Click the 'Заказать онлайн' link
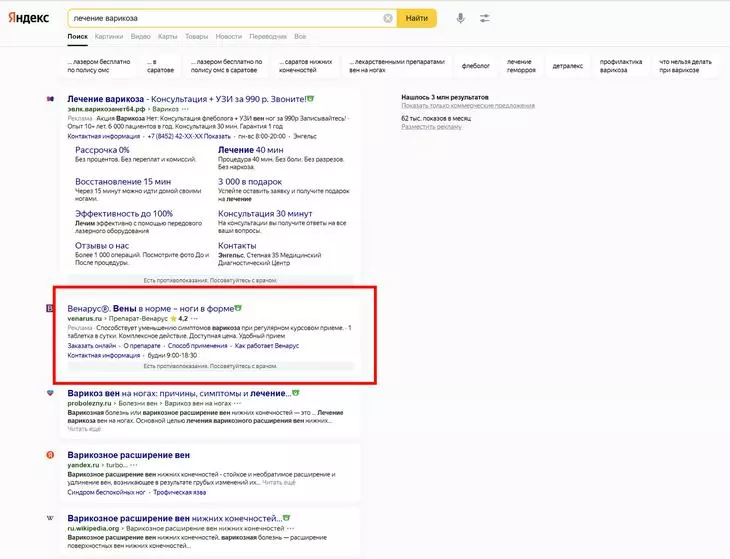 92,346
